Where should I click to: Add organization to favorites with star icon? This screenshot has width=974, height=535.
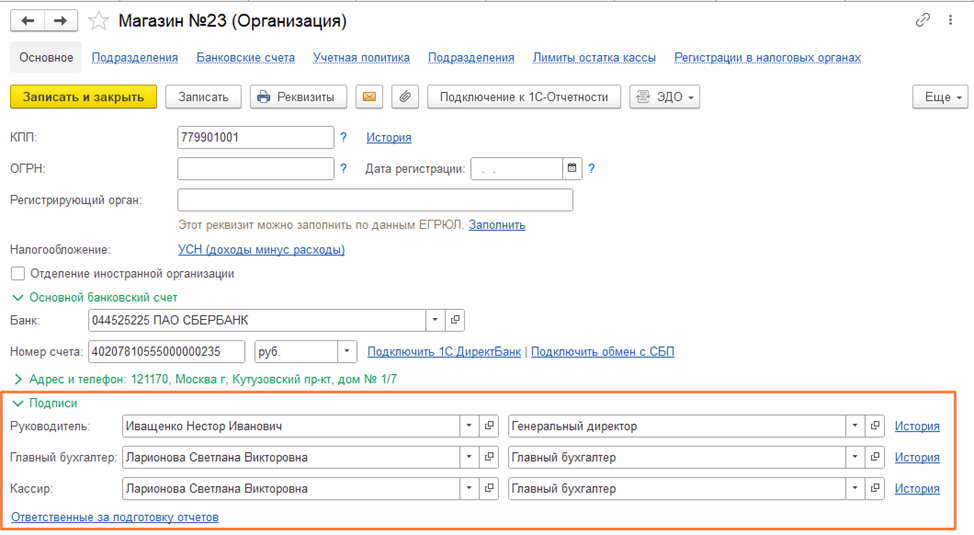tap(98, 21)
